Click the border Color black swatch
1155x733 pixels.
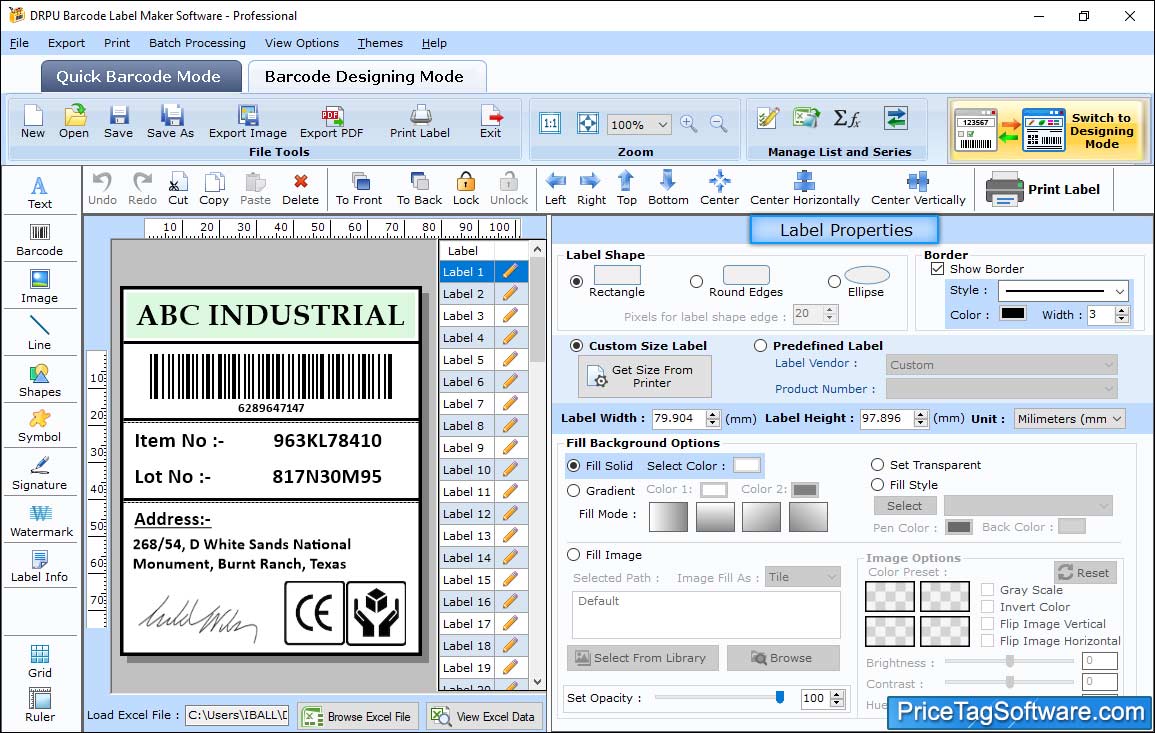tap(1012, 313)
